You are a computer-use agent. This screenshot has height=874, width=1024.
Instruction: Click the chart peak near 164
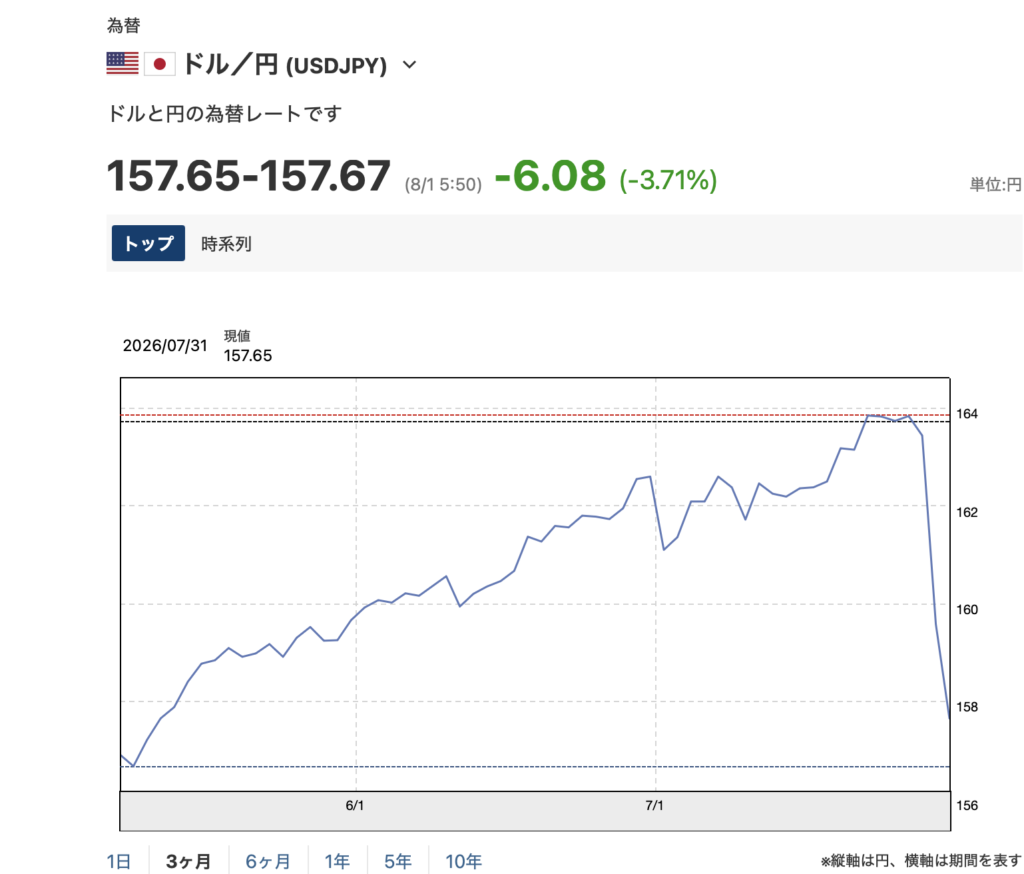(869, 415)
